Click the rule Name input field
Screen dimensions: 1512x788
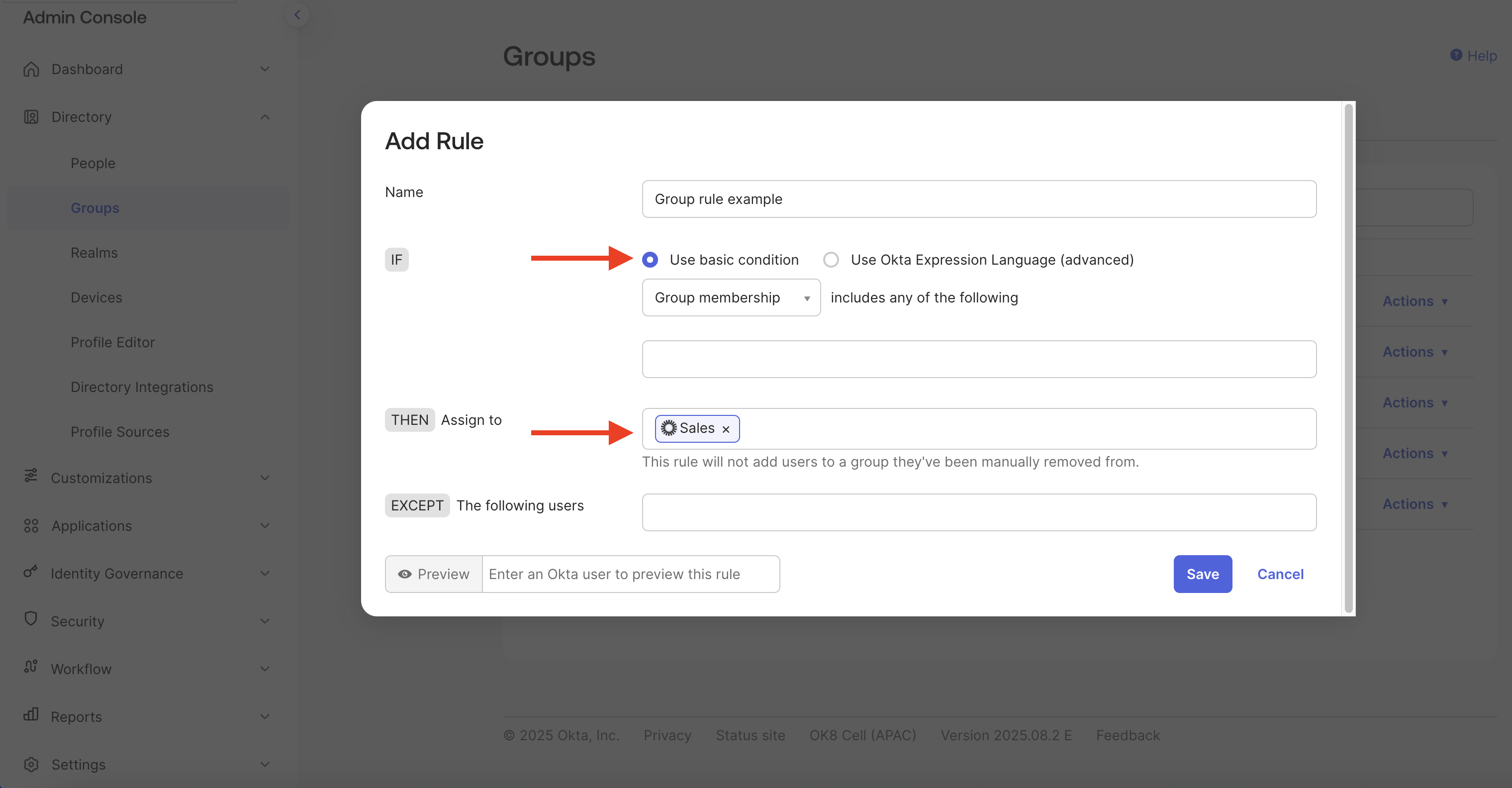pyautogui.click(x=978, y=199)
